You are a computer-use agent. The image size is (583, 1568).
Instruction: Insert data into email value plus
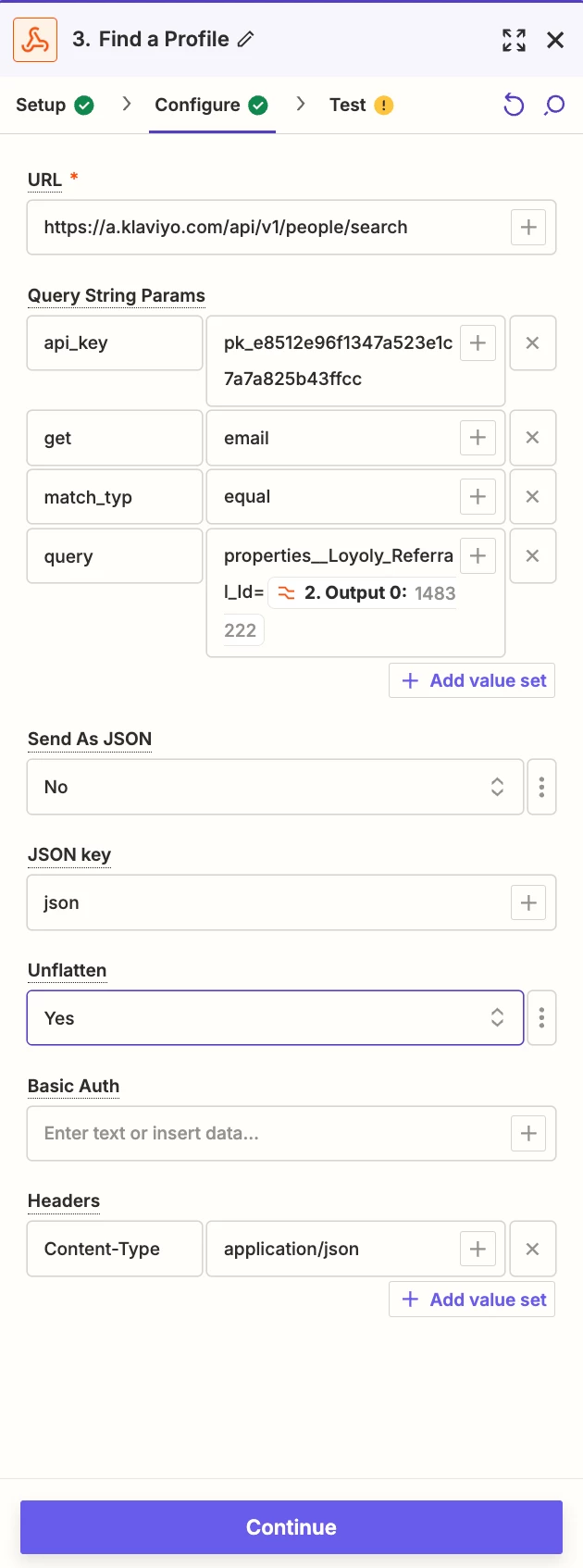[478, 438]
